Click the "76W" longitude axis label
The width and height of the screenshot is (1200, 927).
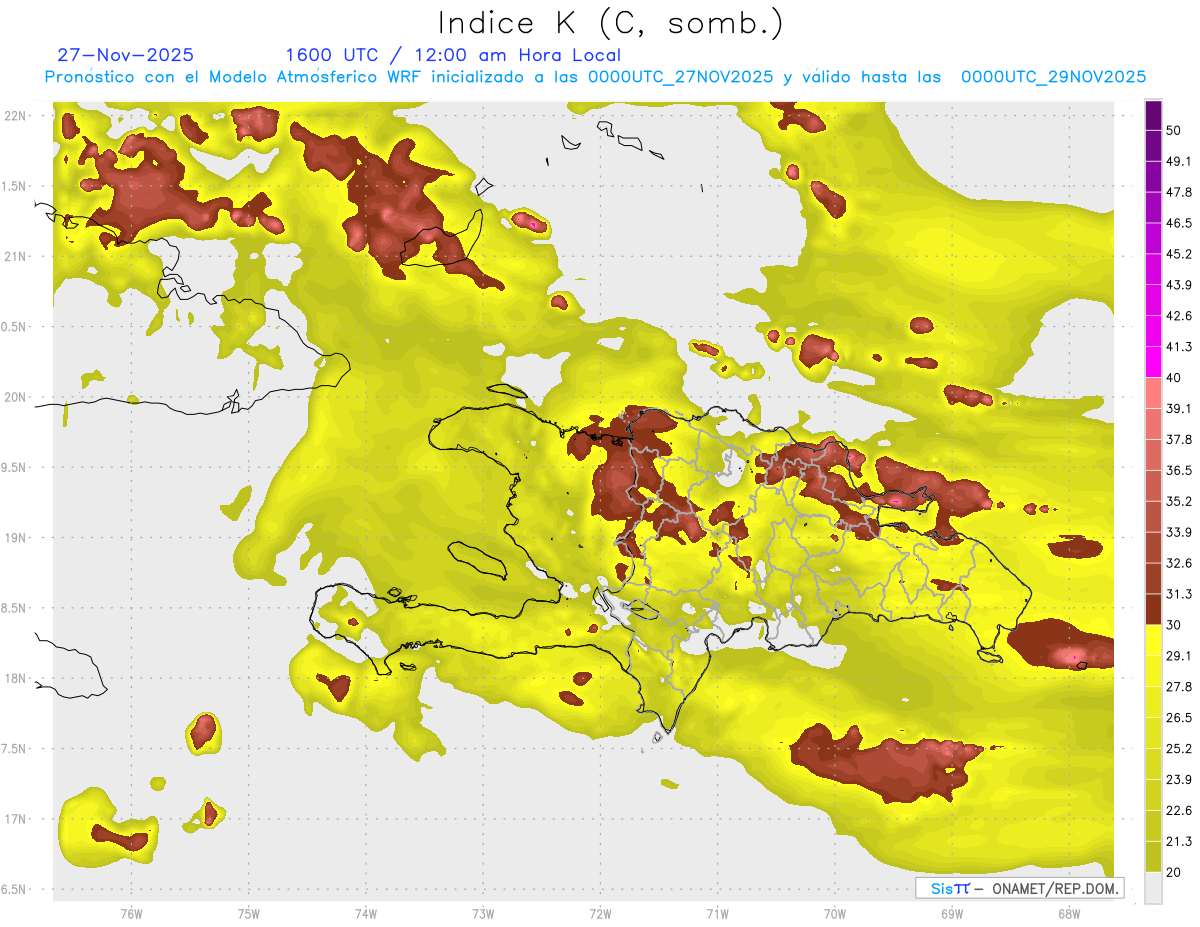131,913
